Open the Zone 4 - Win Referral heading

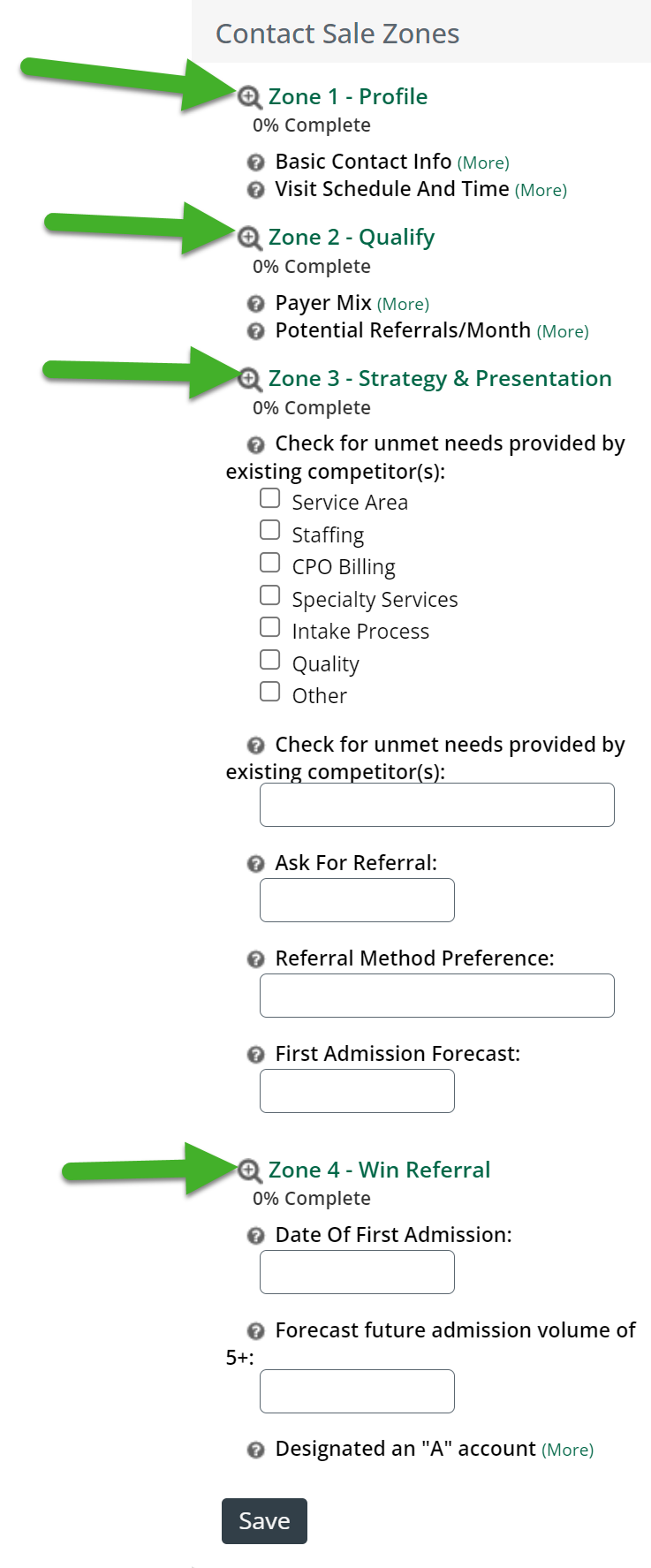(379, 1170)
